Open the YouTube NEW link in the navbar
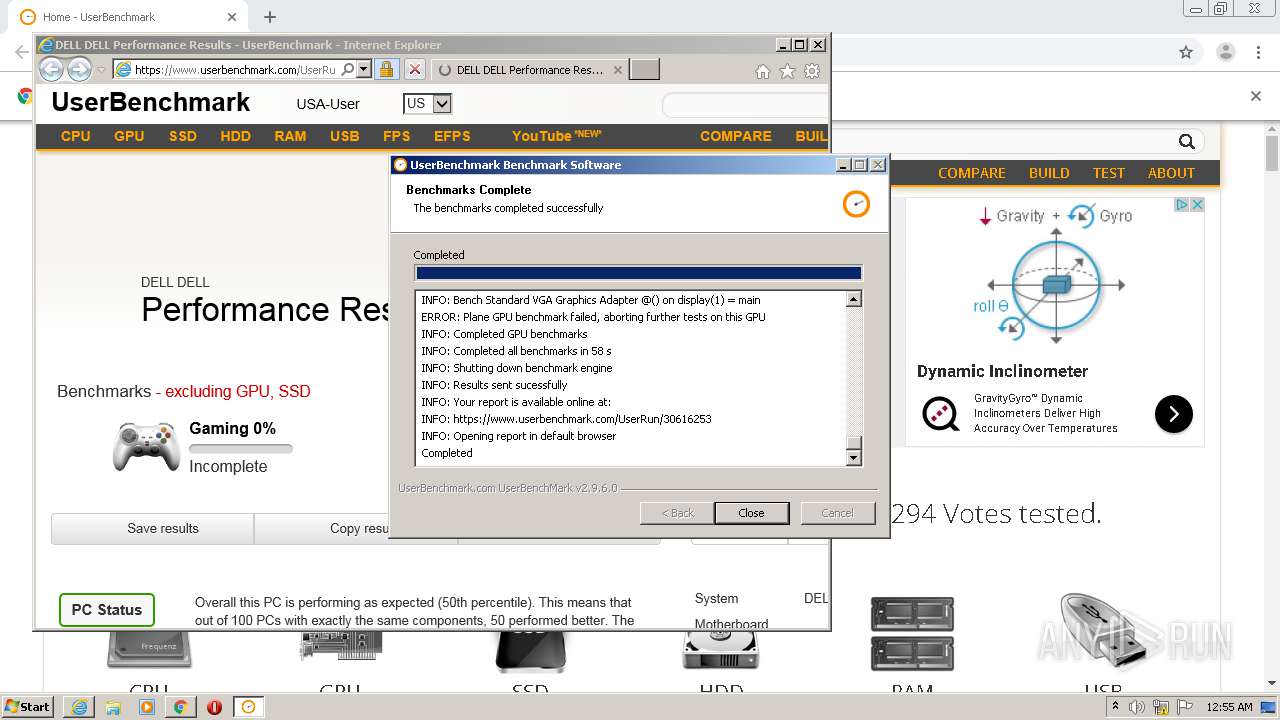This screenshot has height=720, width=1280. point(557,136)
